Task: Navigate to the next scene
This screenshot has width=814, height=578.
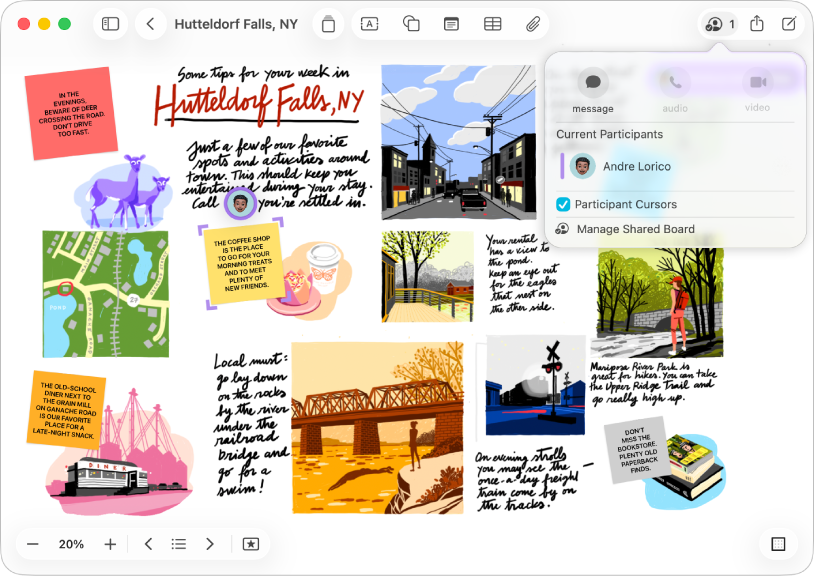Action: pyautogui.click(x=209, y=544)
